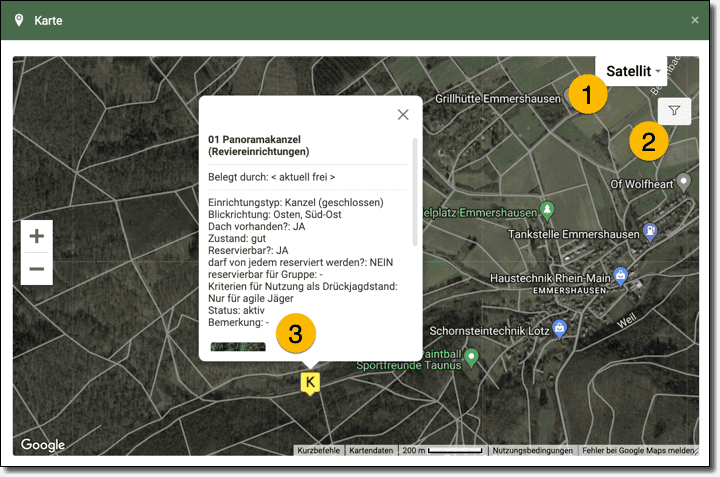720x477 pixels.
Task: Close the Panoramakanzel info popup
Action: tap(403, 115)
